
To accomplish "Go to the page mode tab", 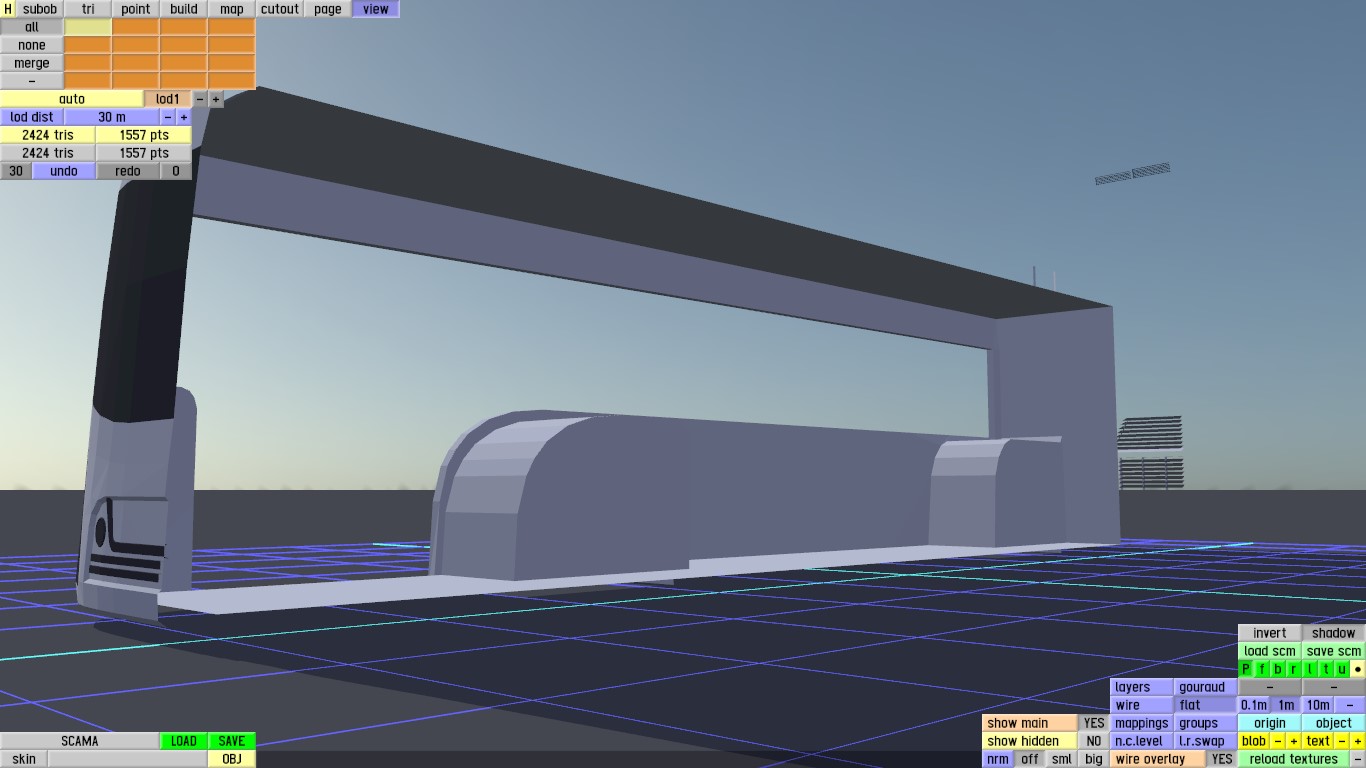I will pos(328,9).
